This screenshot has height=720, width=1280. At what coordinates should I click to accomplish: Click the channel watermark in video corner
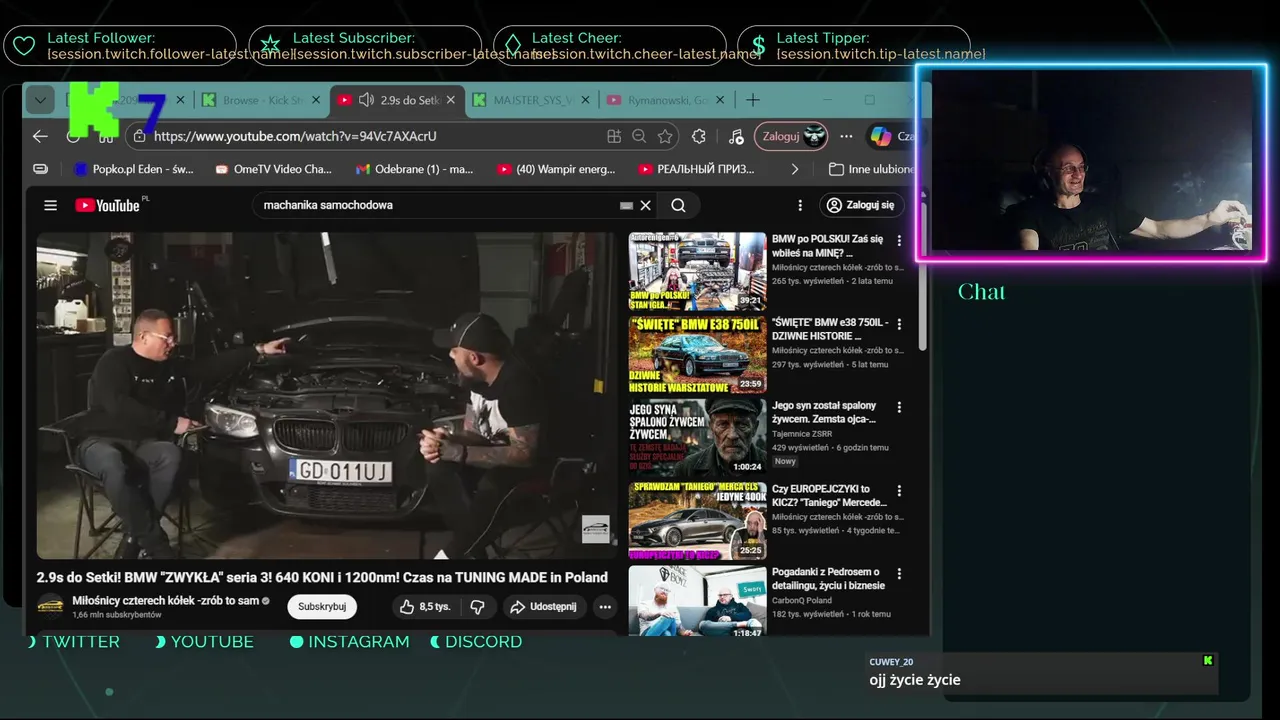pyautogui.click(x=595, y=529)
